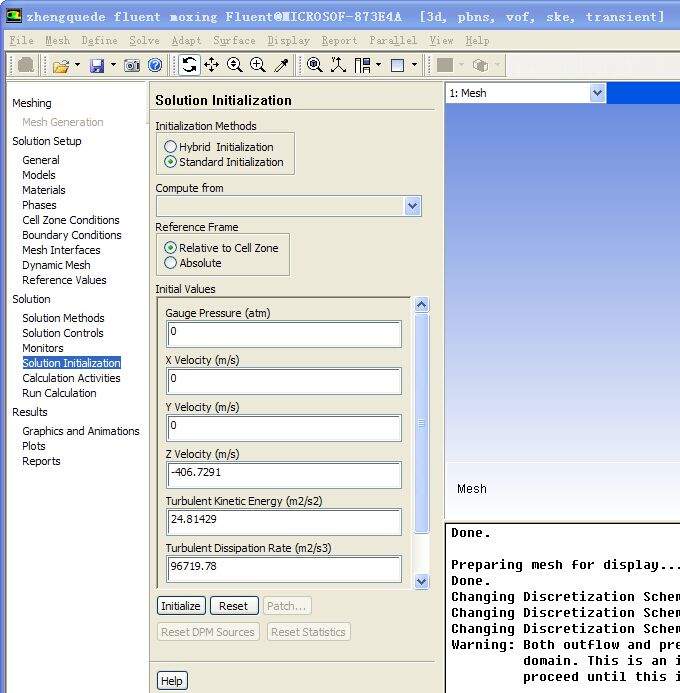Open Solution Methods task page

pos(63,318)
